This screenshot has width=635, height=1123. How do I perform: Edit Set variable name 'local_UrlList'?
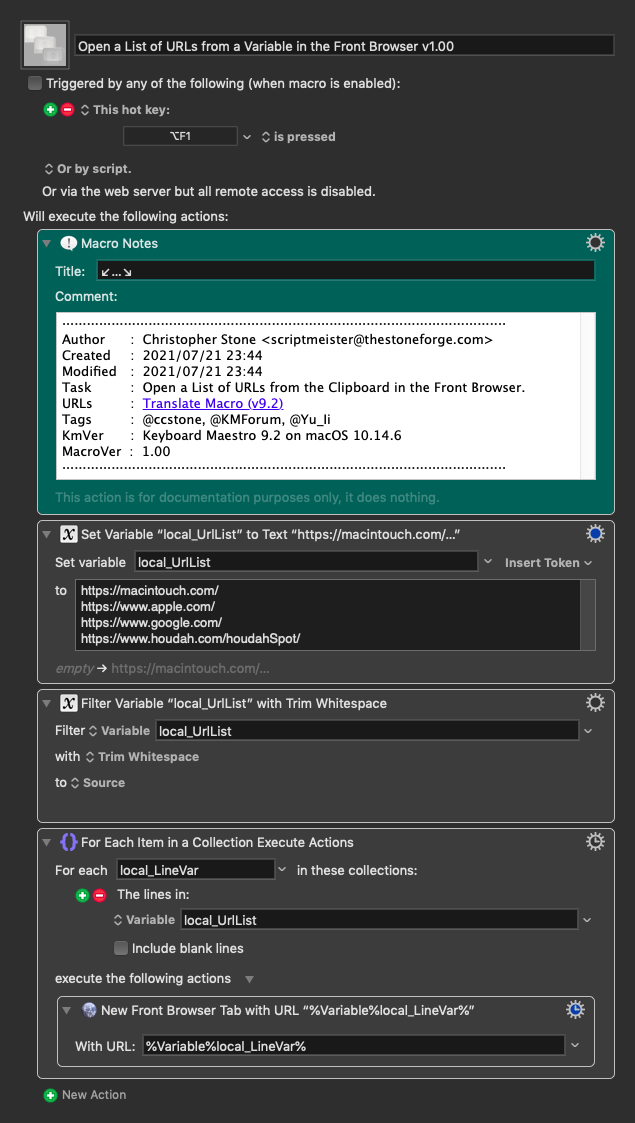(306, 562)
